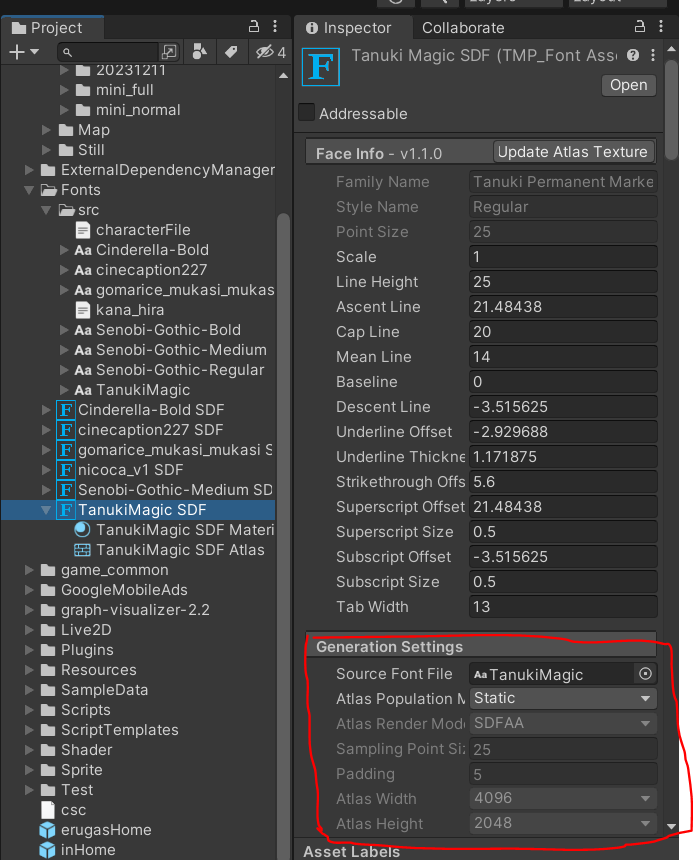Expand the Scripts folder

29,710
